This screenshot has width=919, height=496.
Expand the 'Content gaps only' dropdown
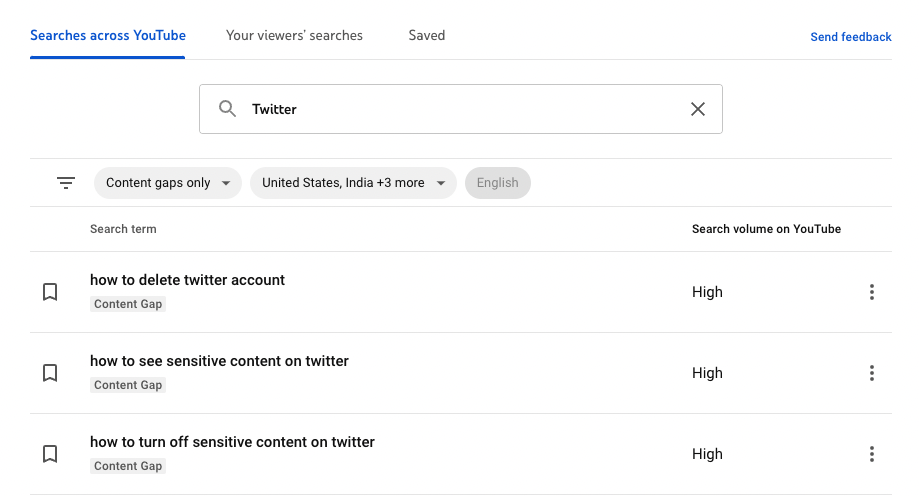(168, 183)
